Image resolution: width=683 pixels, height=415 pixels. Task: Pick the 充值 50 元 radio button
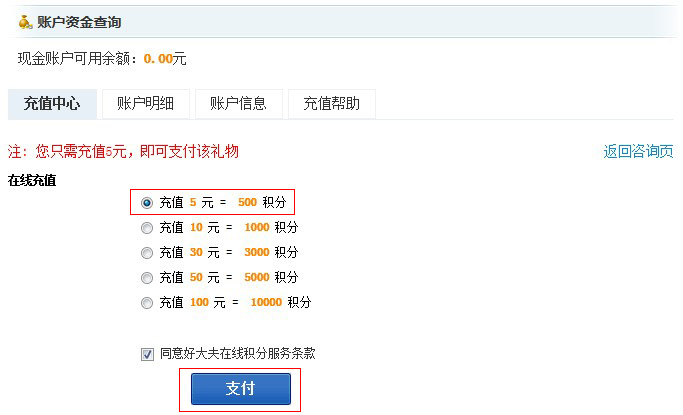(147, 278)
